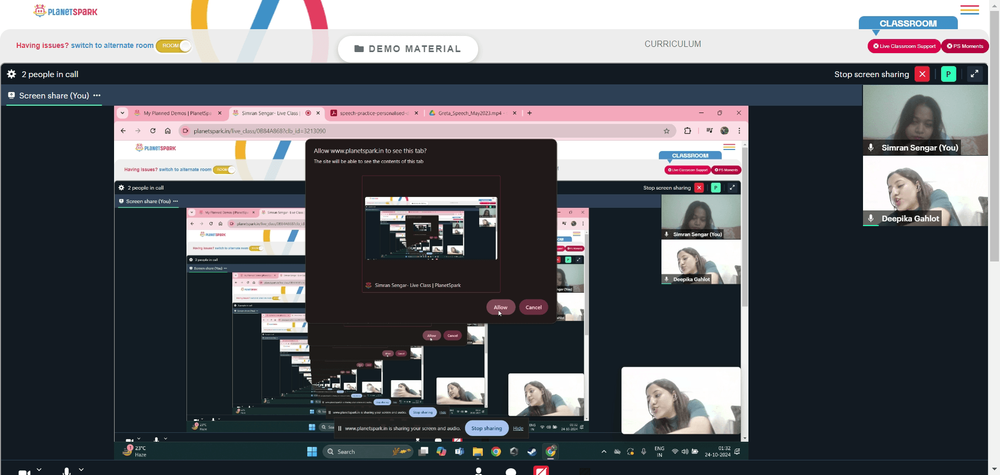
Task: Click mic icon on Deepika Gahlot tile
Action: (871, 218)
